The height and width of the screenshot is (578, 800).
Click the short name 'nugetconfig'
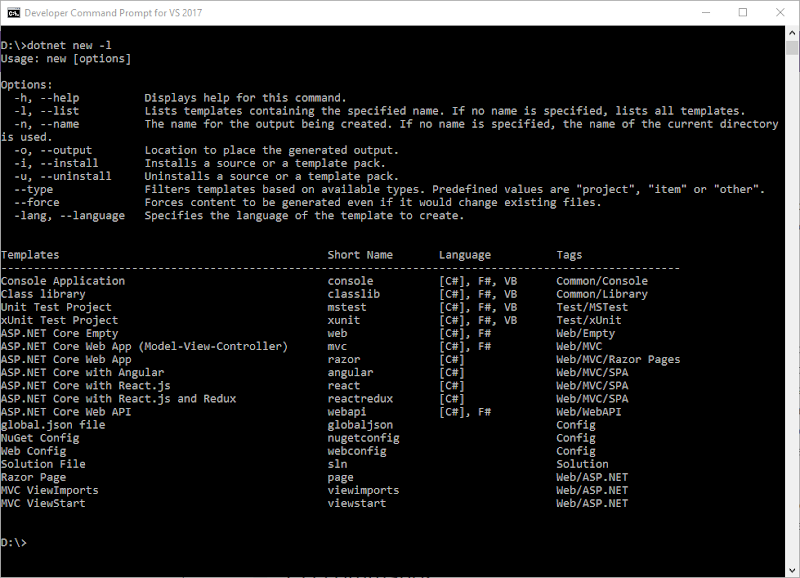pos(364,438)
